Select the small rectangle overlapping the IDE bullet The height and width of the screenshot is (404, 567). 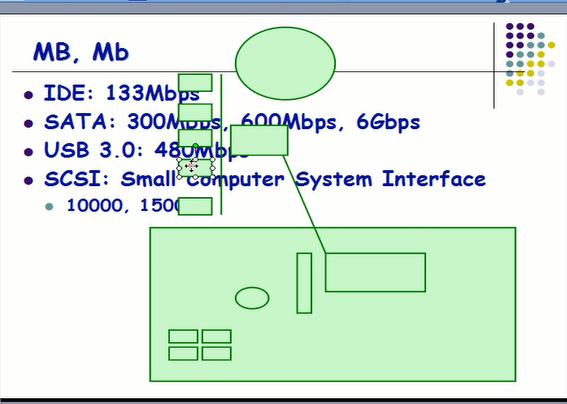click(x=195, y=82)
